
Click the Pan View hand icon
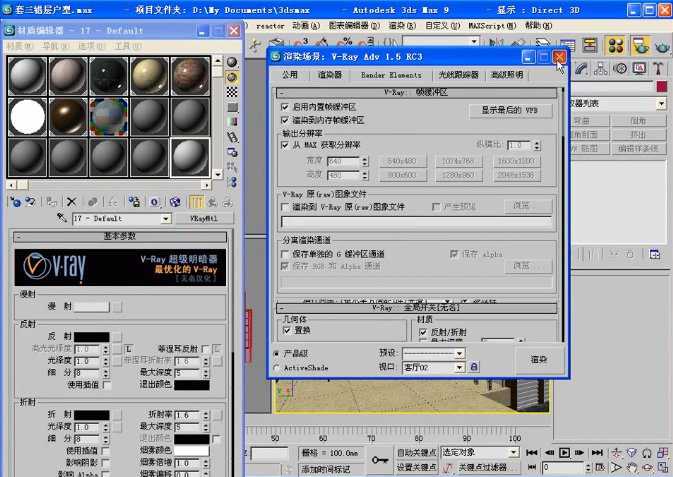(x=632, y=467)
